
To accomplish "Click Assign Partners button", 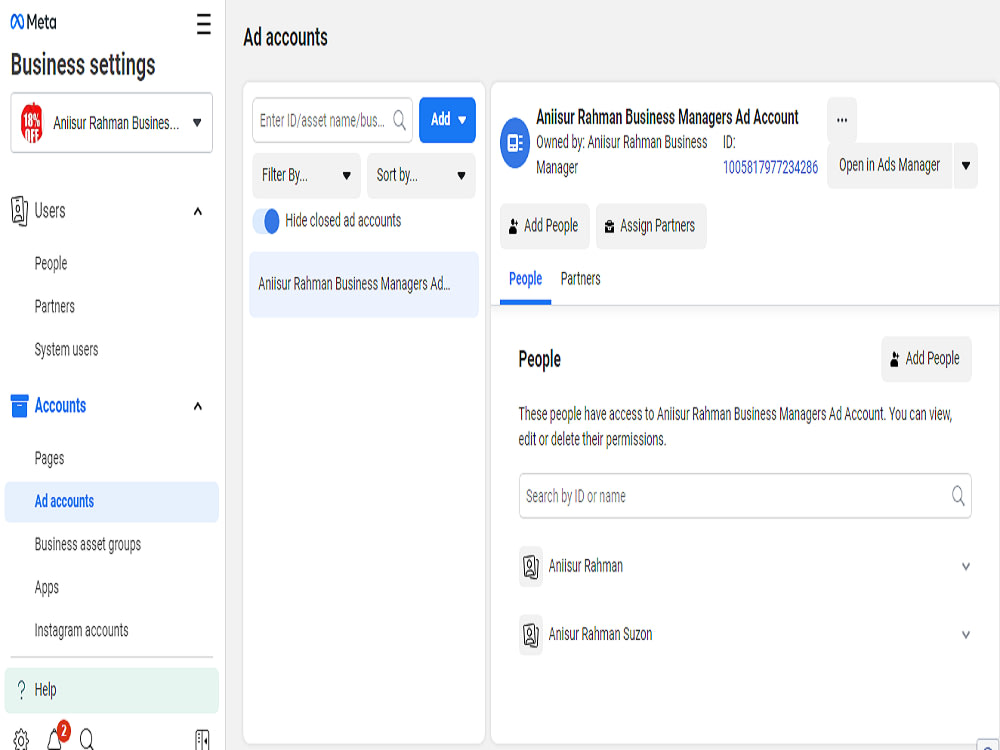I will (651, 226).
